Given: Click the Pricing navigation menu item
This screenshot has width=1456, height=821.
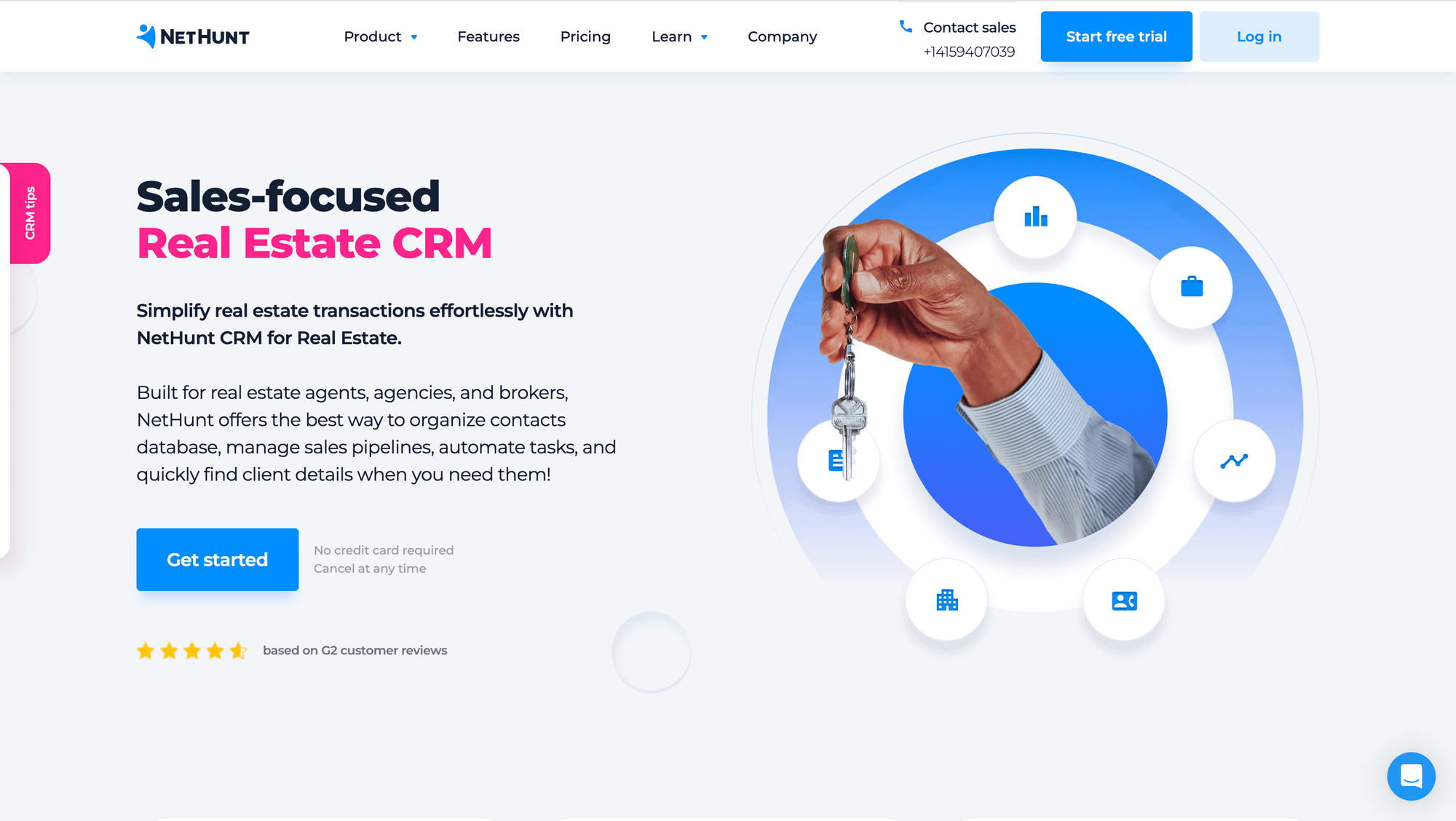Looking at the screenshot, I should point(586,36).
